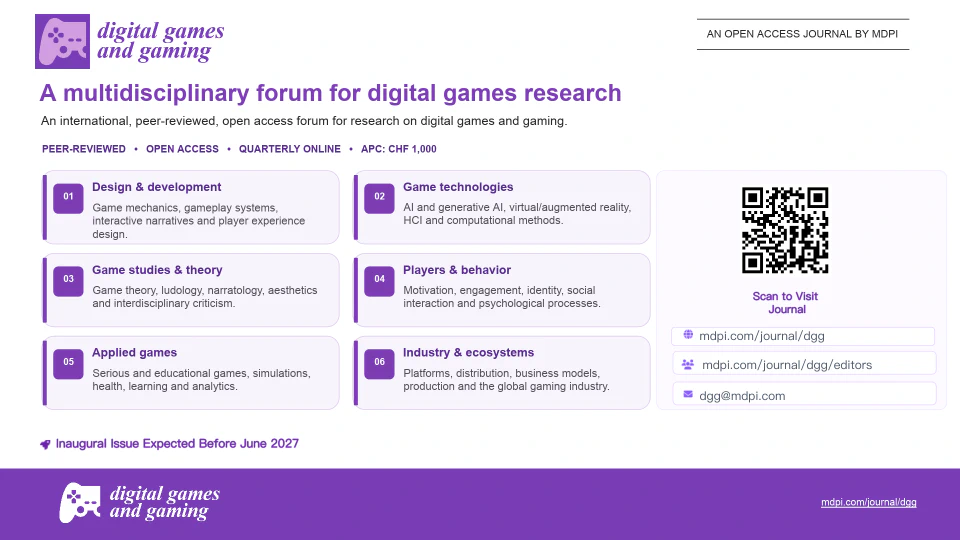Click Inaugural Issue Expected Before June 2027
The image size is (960, 540).
point(177,443)
